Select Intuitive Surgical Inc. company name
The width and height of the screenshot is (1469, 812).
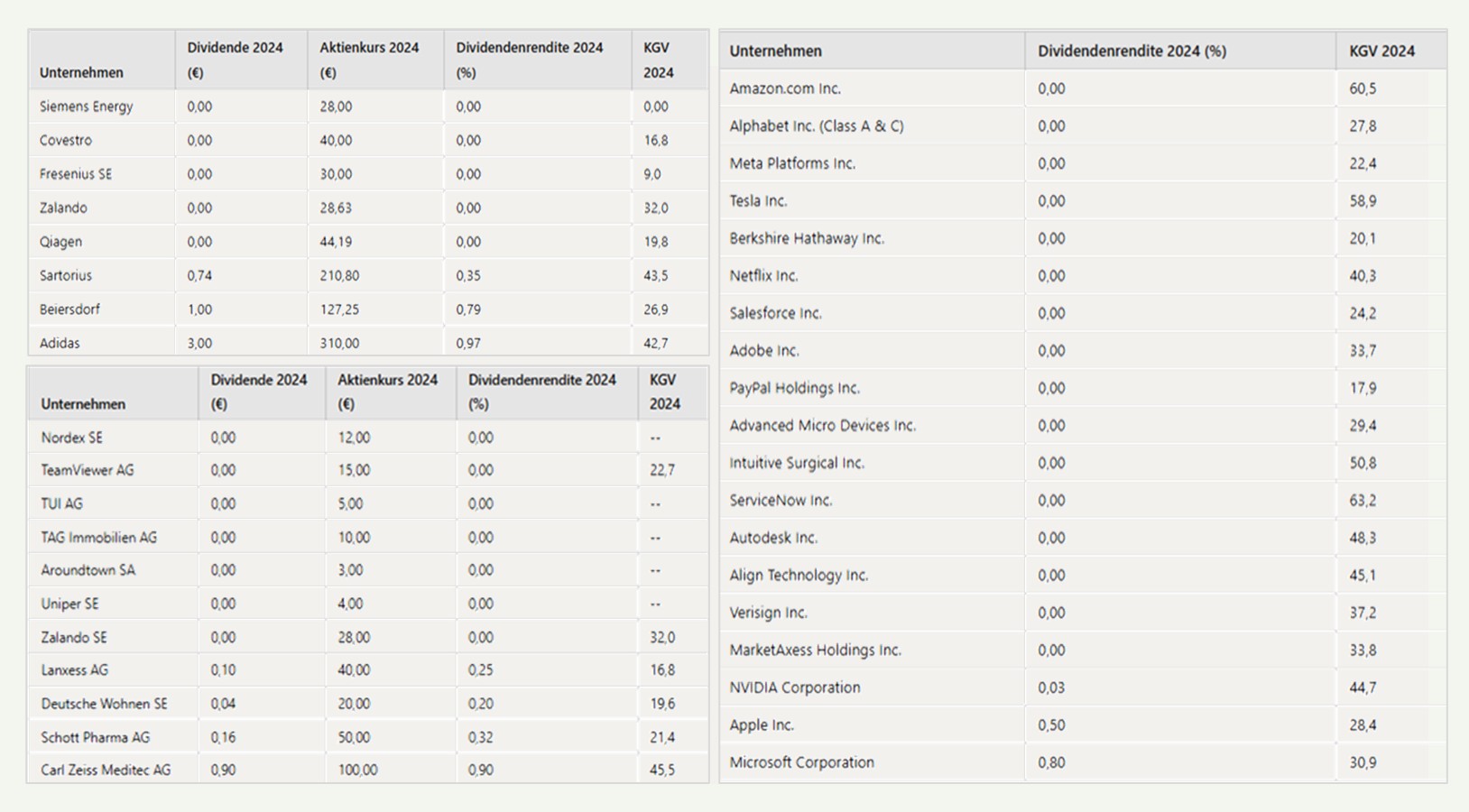(x=797, y=463)
